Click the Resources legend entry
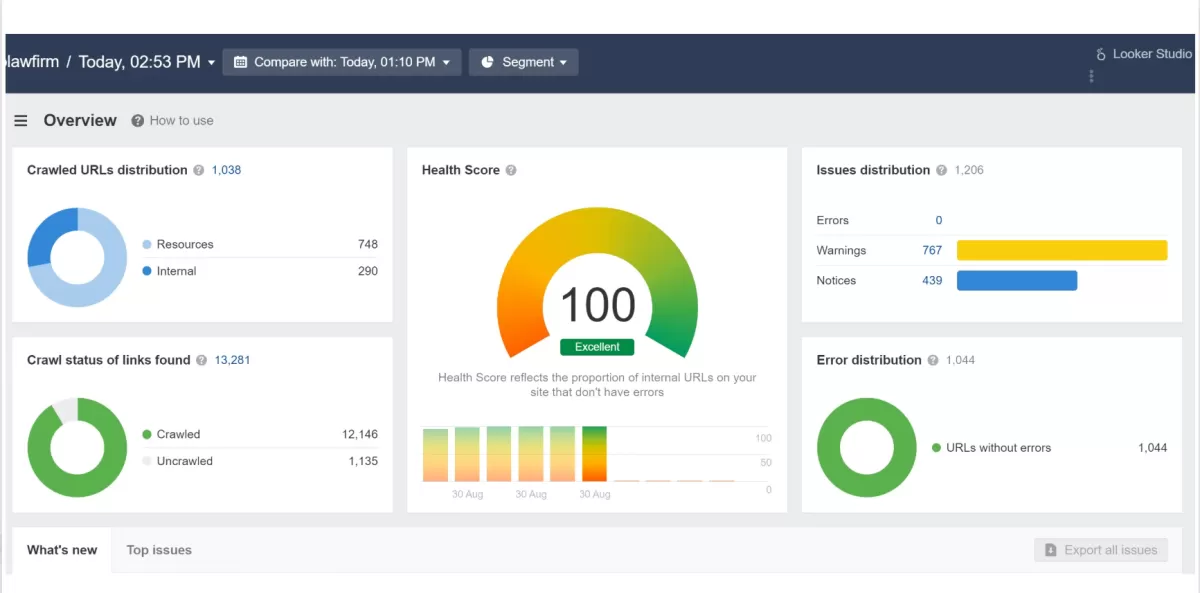The height and width of the screenshot is (593, 1200). tap(178, 244)
